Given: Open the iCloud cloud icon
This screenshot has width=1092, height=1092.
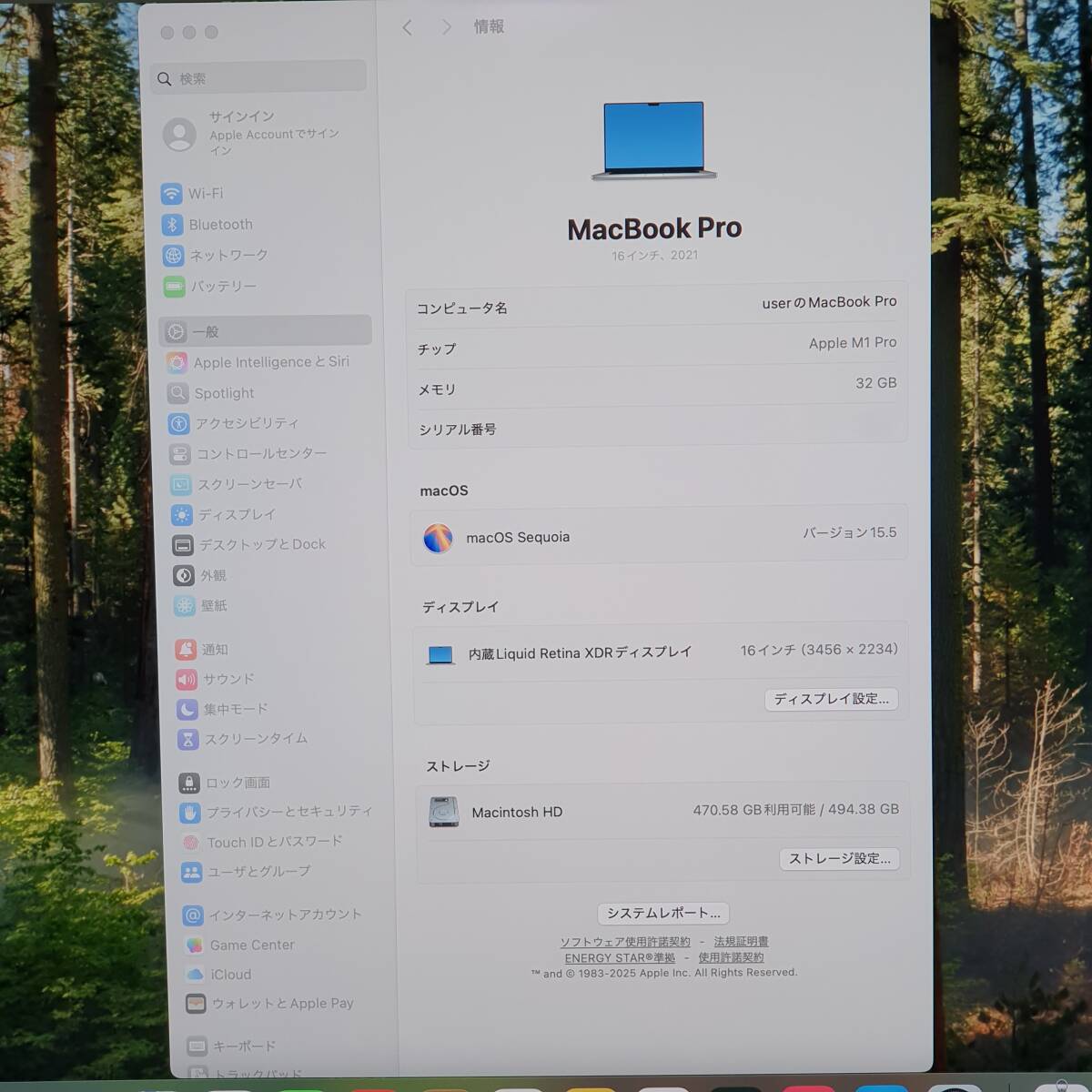Looking at the screenshot, I should (x=195, y=975).
